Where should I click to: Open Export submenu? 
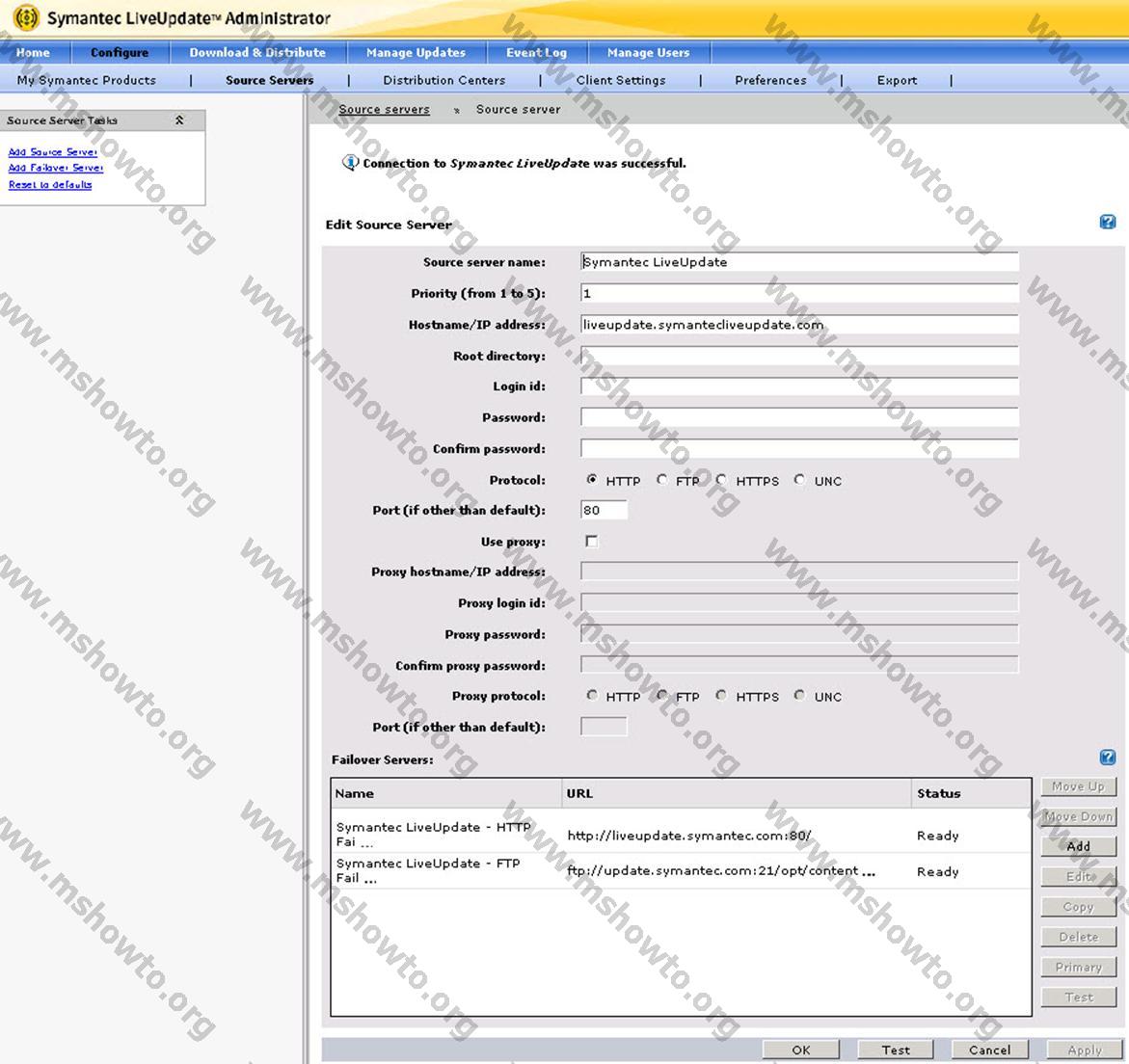(x=897, y=80)
